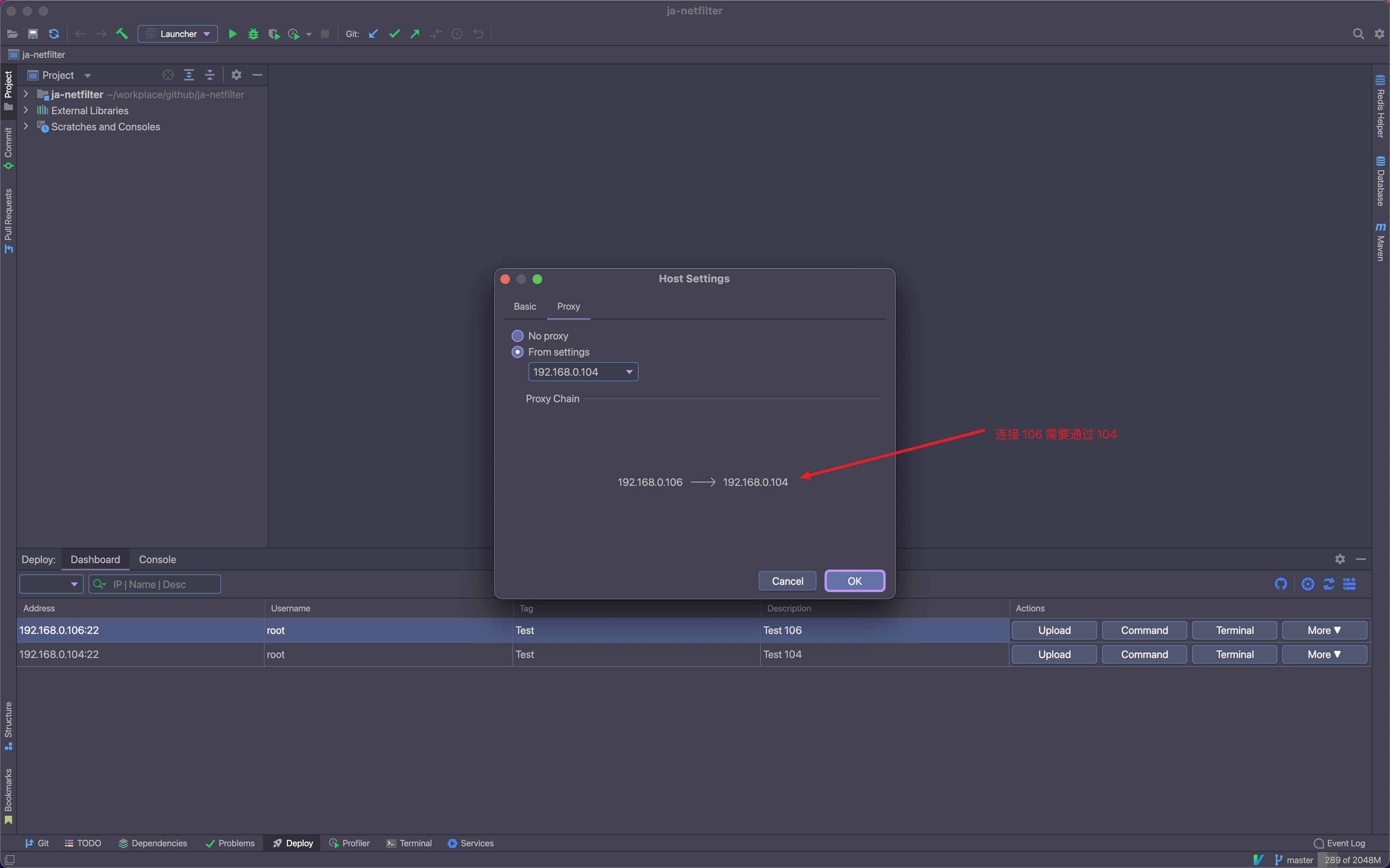Open More menu for 192.168.0.106 row

pyautogui.click(x=1323, y=630)
